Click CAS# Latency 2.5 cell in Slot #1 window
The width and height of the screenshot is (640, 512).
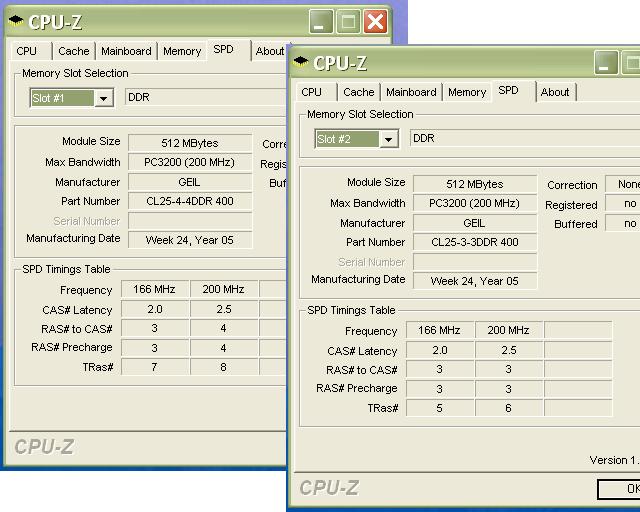click(223, 309)
